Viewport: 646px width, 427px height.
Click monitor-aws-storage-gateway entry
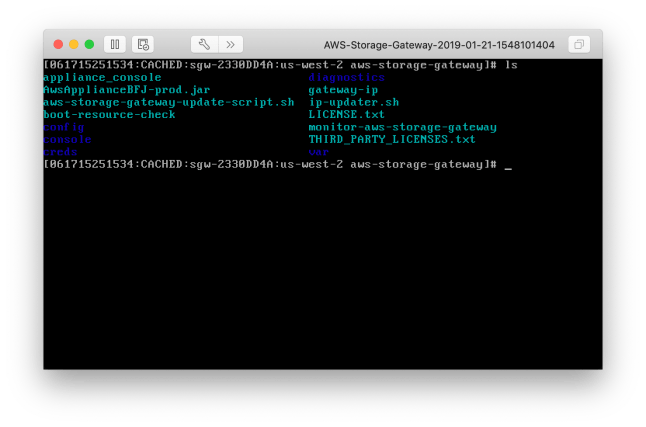click(x=403, y=127)
